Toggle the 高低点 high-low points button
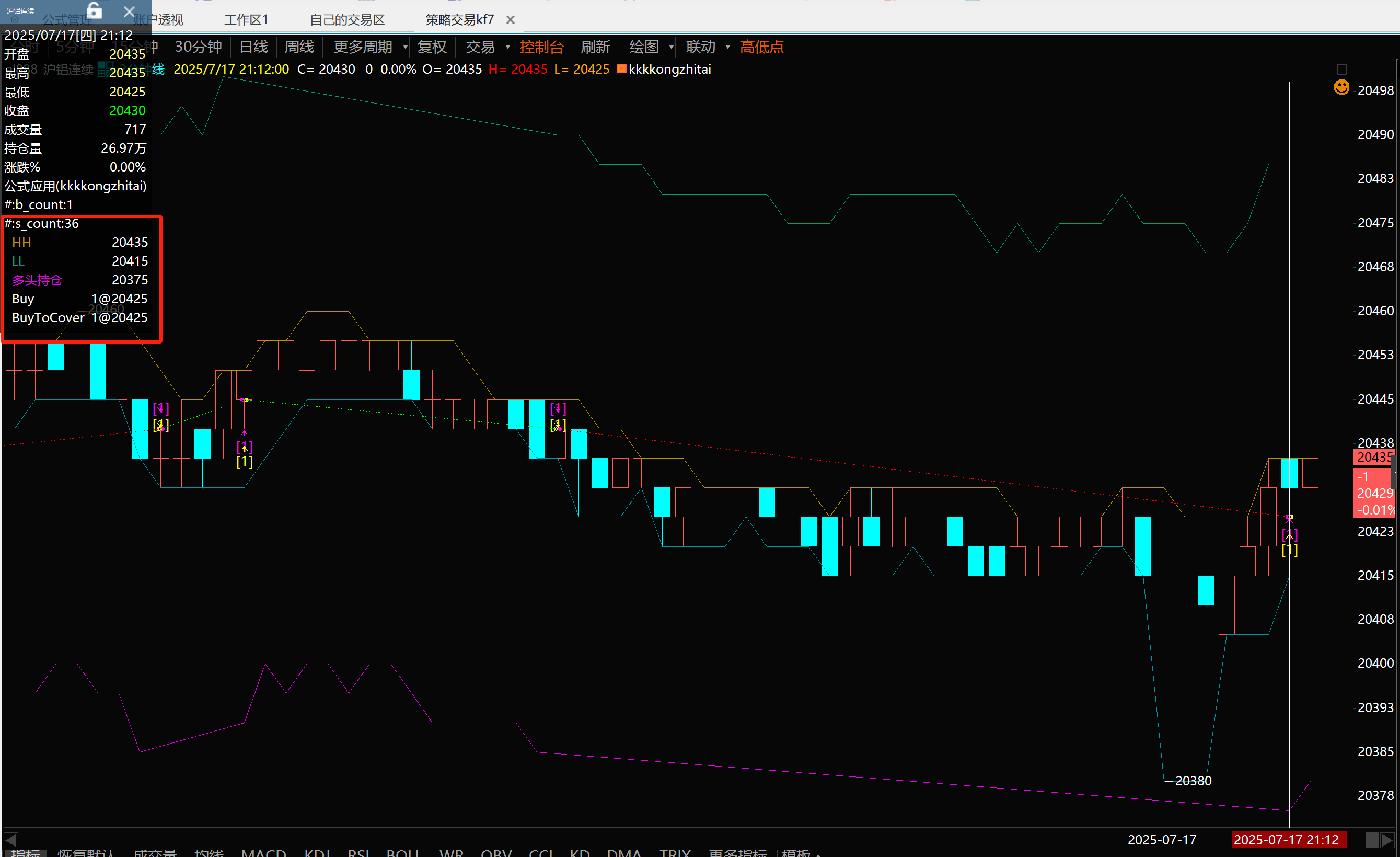Image resolution: width=1400 pixels, height=857 pixels. tap(762, 47)
